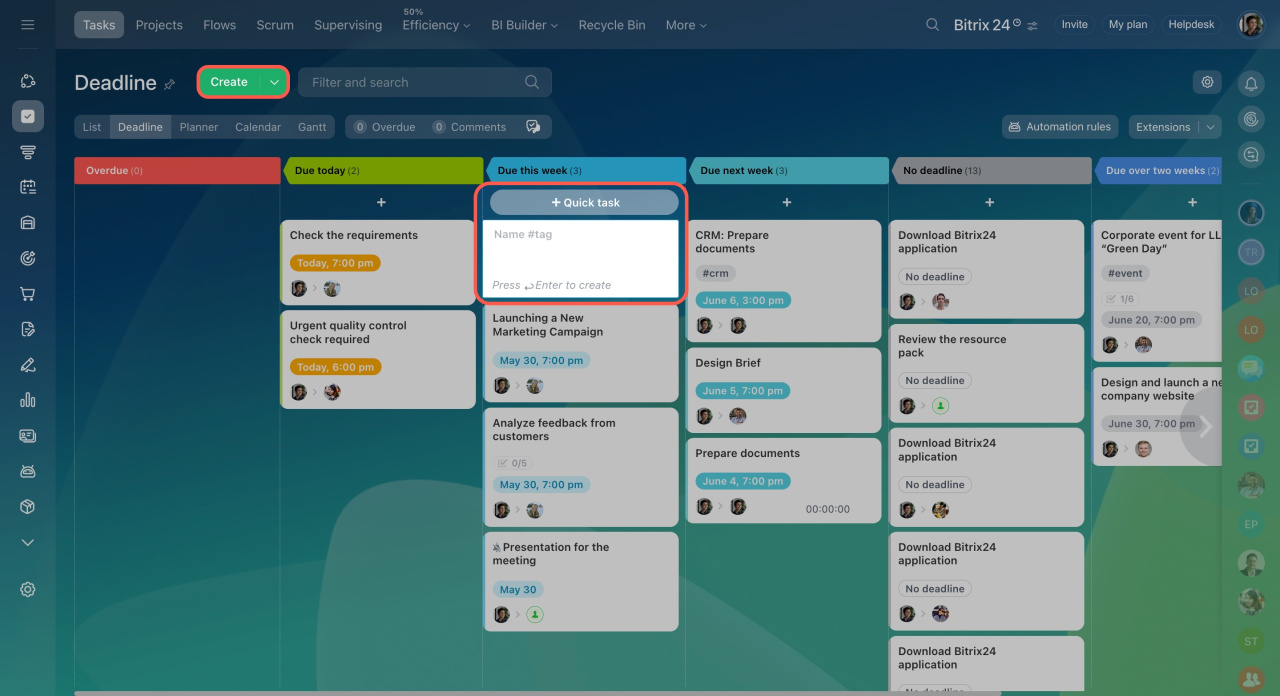This screenshot has height=696, width=1280.
Task: Switch to the Gantt view tab
Action: pyautogui.click(x=312, y=127)
